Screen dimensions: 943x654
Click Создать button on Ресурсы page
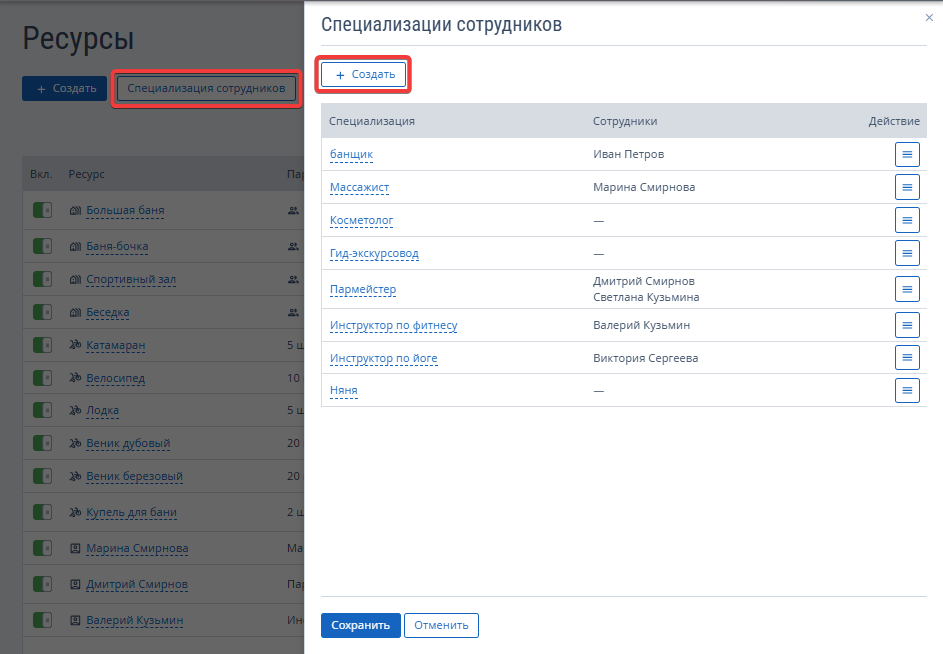pyautogui.click(x=64, y=88)
